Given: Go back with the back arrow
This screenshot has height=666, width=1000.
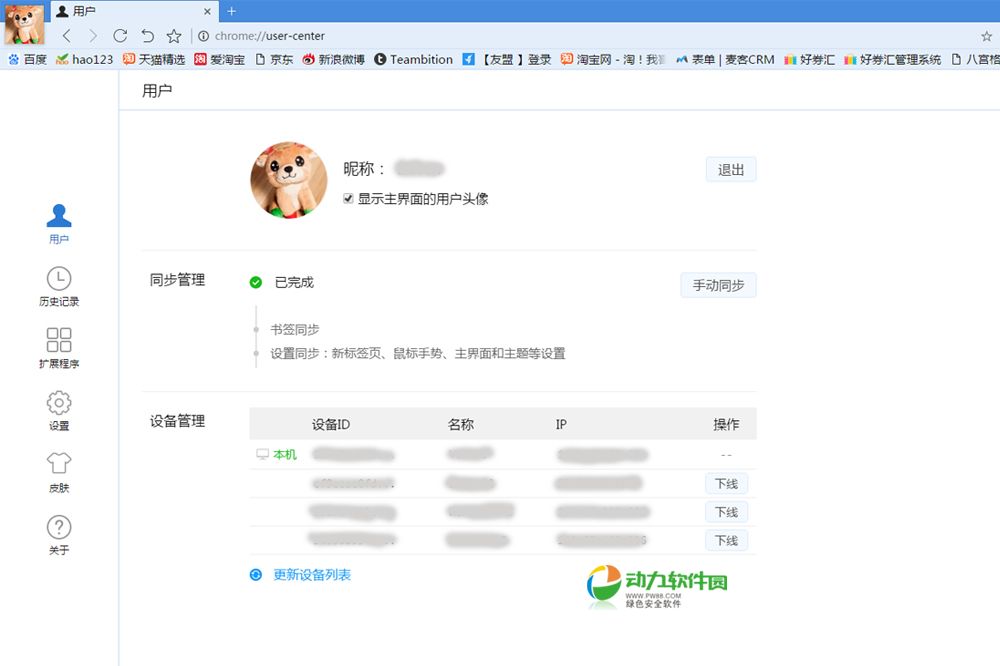Looking at the screenshot, I should pos(66,36).
